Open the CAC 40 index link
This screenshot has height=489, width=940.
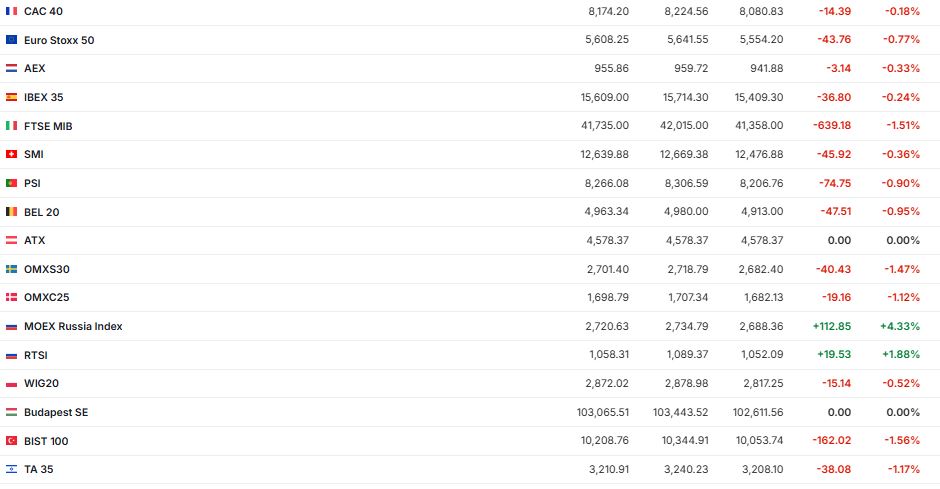tap(41, 11)
